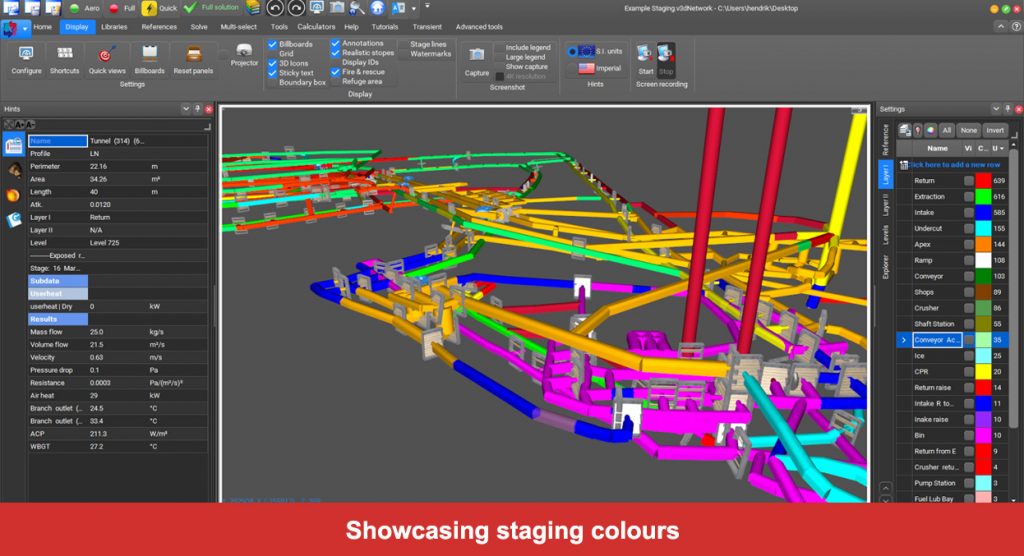Expand the Conveyor Ac... row arrow

(903, 340)
